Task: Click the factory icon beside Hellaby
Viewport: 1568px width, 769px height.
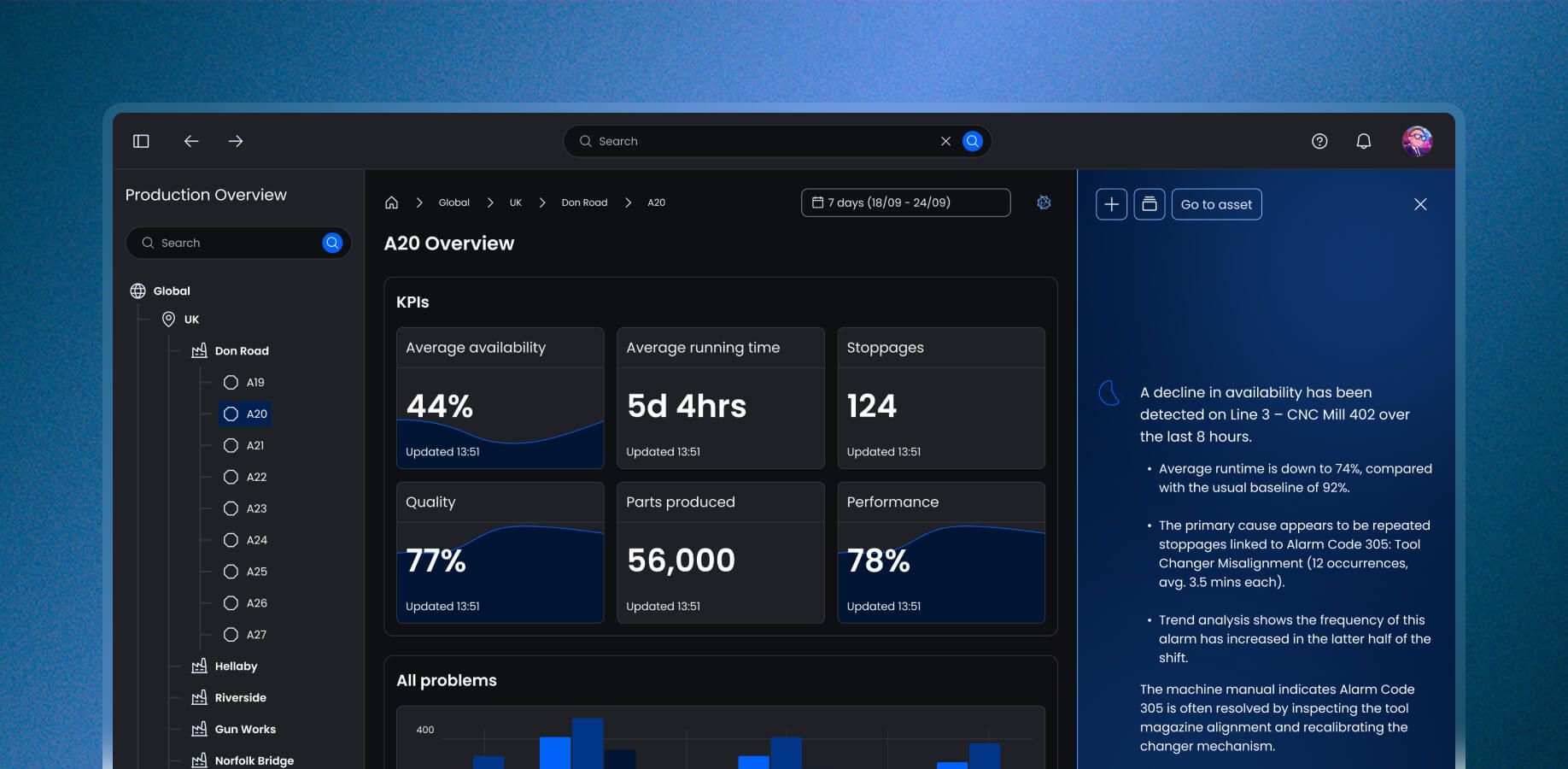Action: coord(199,666)
